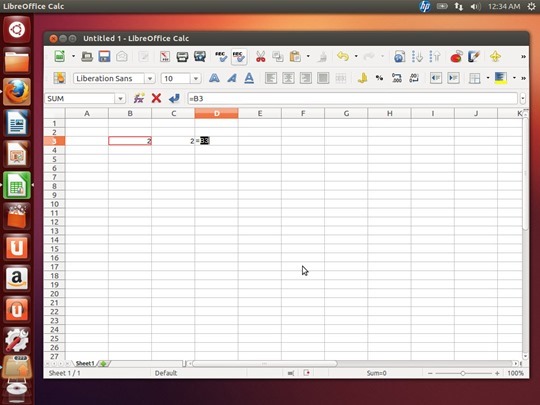Click the Undo arrow icon
This screenshot has width=540, height=405.
pyautogui.click(x=343, y=56)
